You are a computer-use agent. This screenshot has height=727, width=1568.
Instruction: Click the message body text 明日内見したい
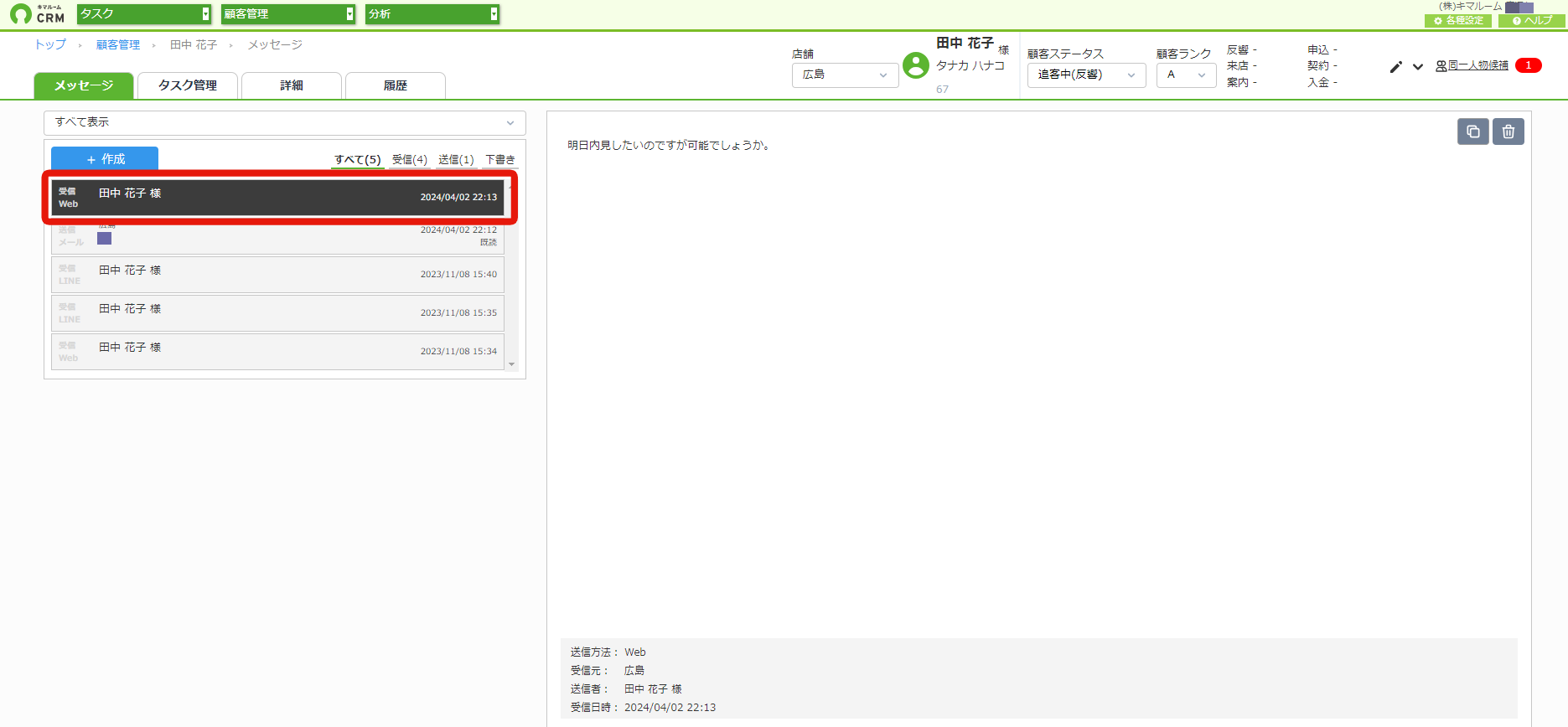(x=669, y=146)
